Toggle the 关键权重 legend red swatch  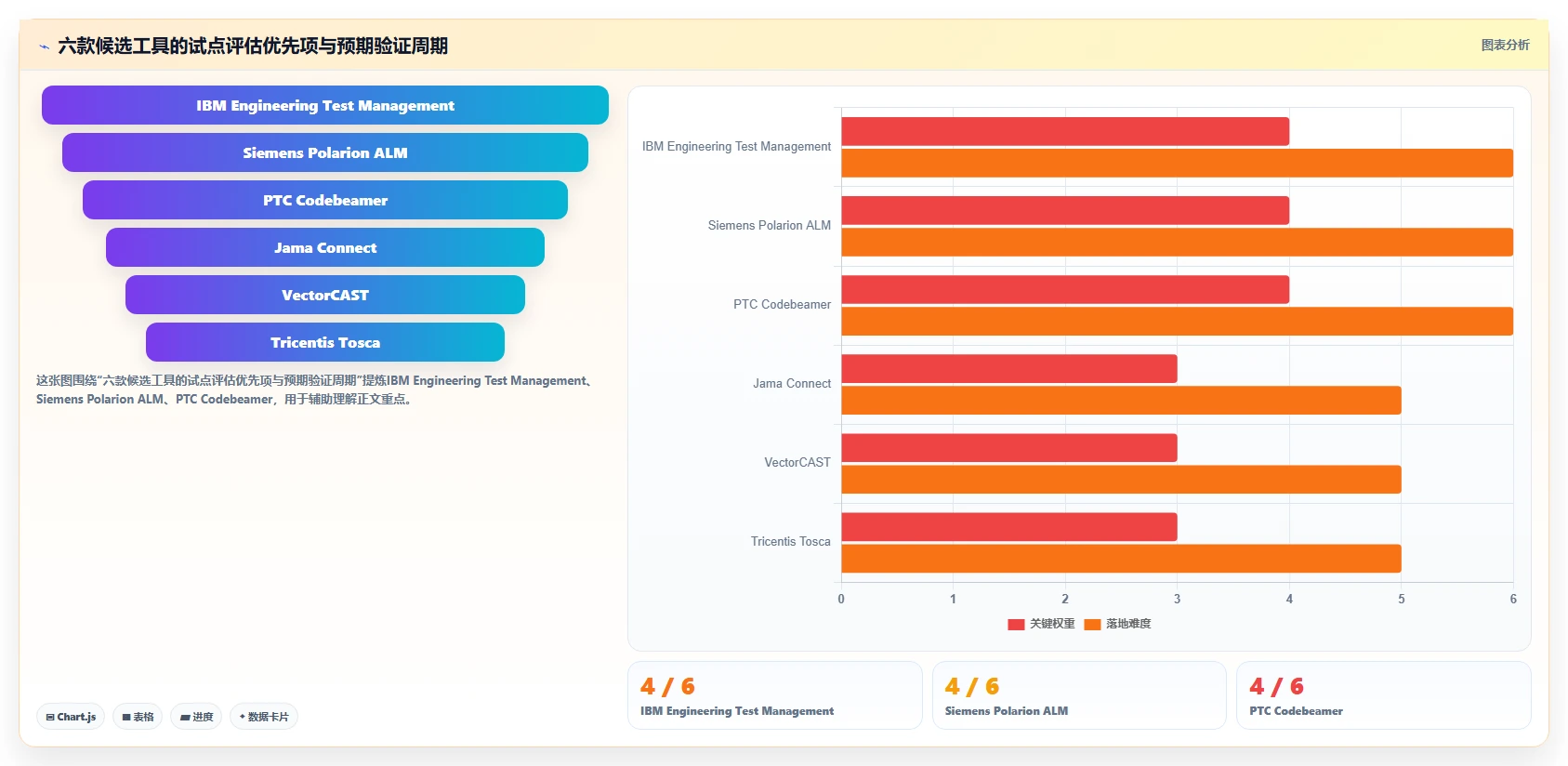tap(1016, 624)
